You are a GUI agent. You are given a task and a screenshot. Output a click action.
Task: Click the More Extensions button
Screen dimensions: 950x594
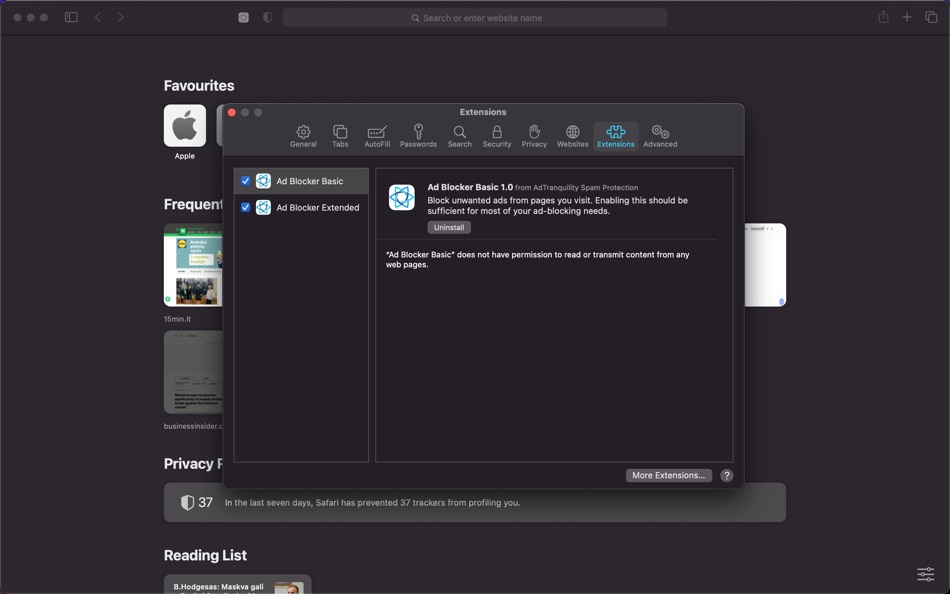(x=668, y=475)
